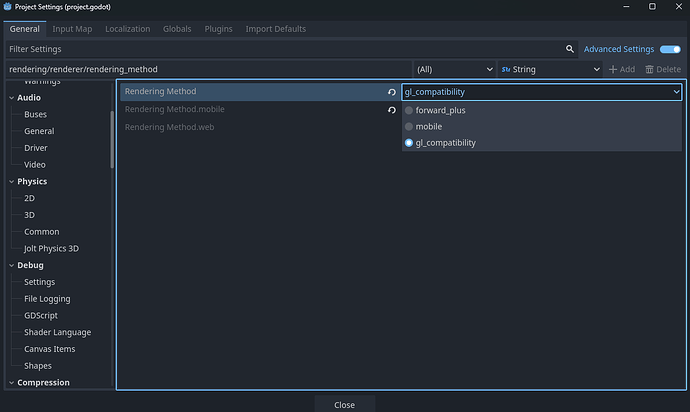
Task: Reset the Rendering Method.mobile property
Action: 392,110
